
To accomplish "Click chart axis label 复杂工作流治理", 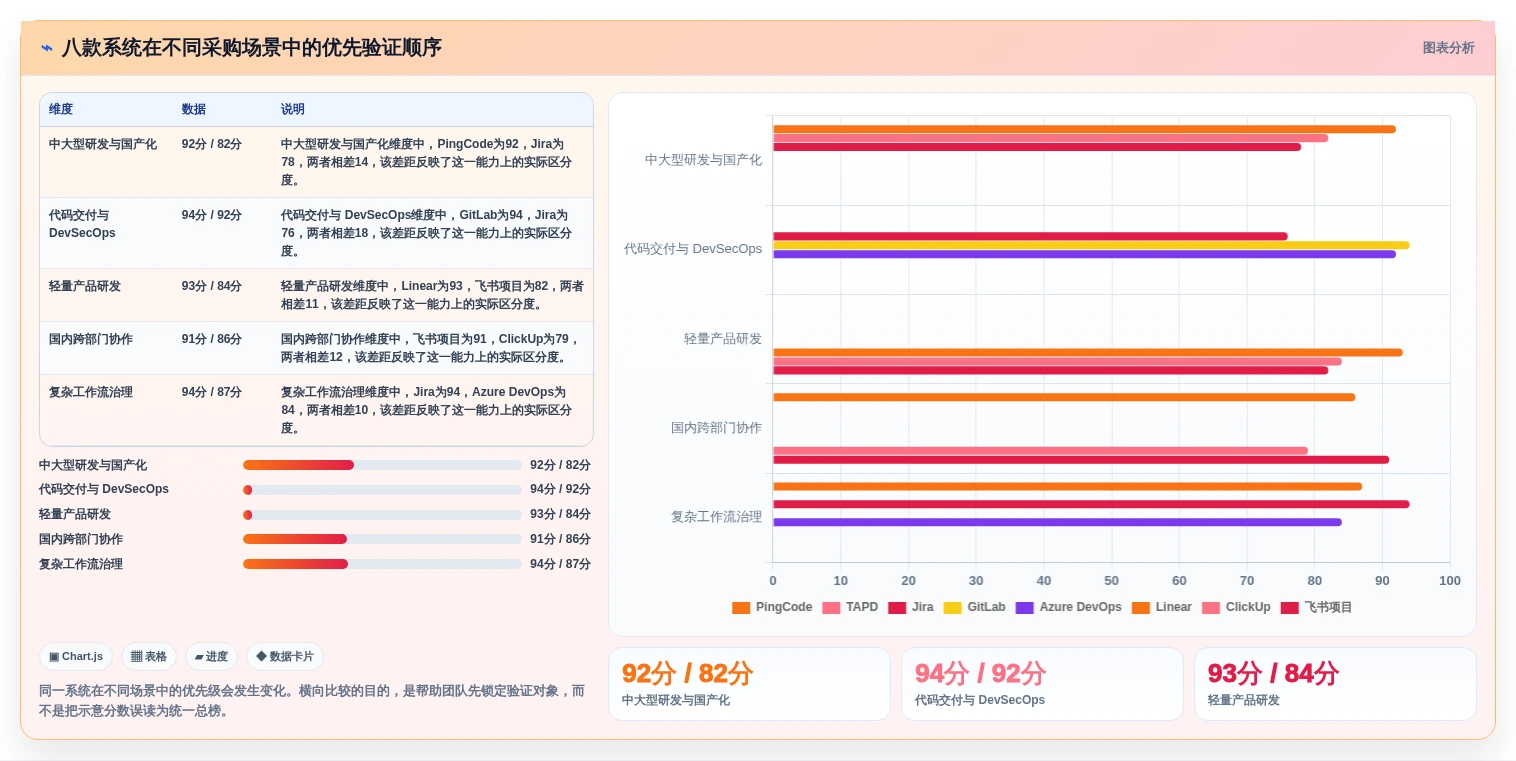I will click(716, 517).
